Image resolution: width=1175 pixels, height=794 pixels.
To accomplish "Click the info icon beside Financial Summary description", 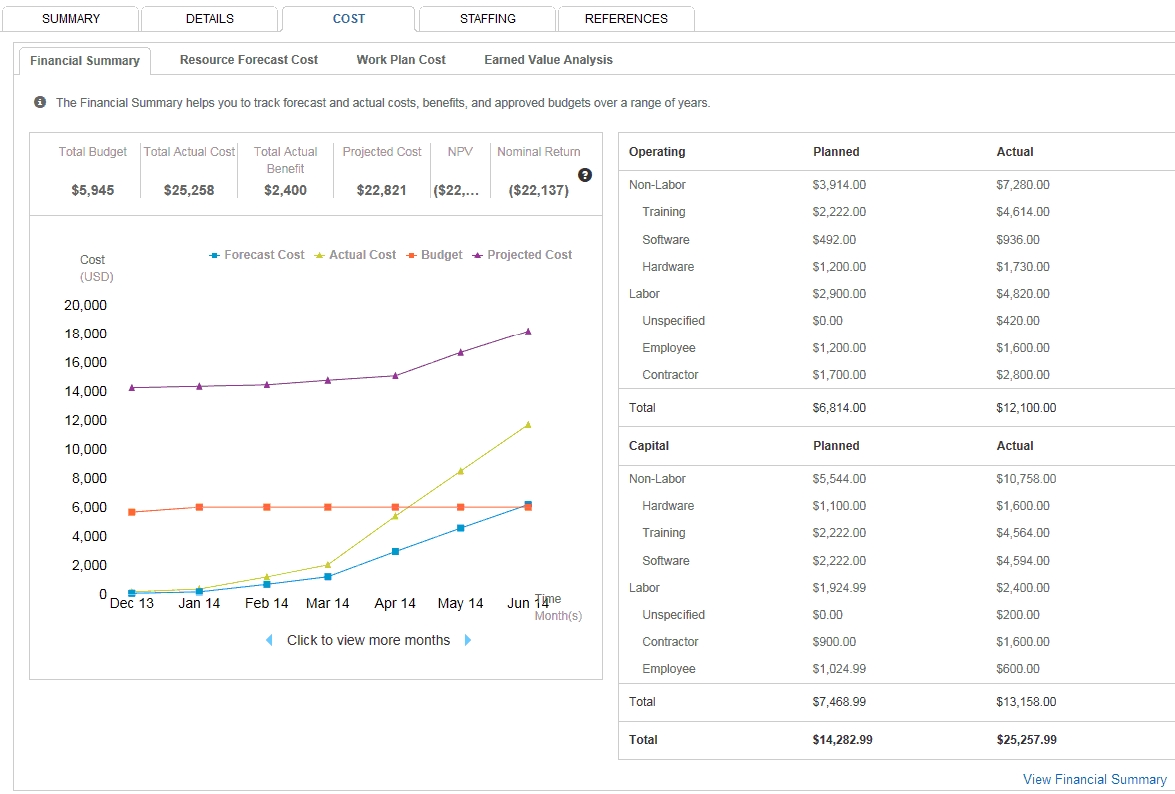I will pos(40,102).
